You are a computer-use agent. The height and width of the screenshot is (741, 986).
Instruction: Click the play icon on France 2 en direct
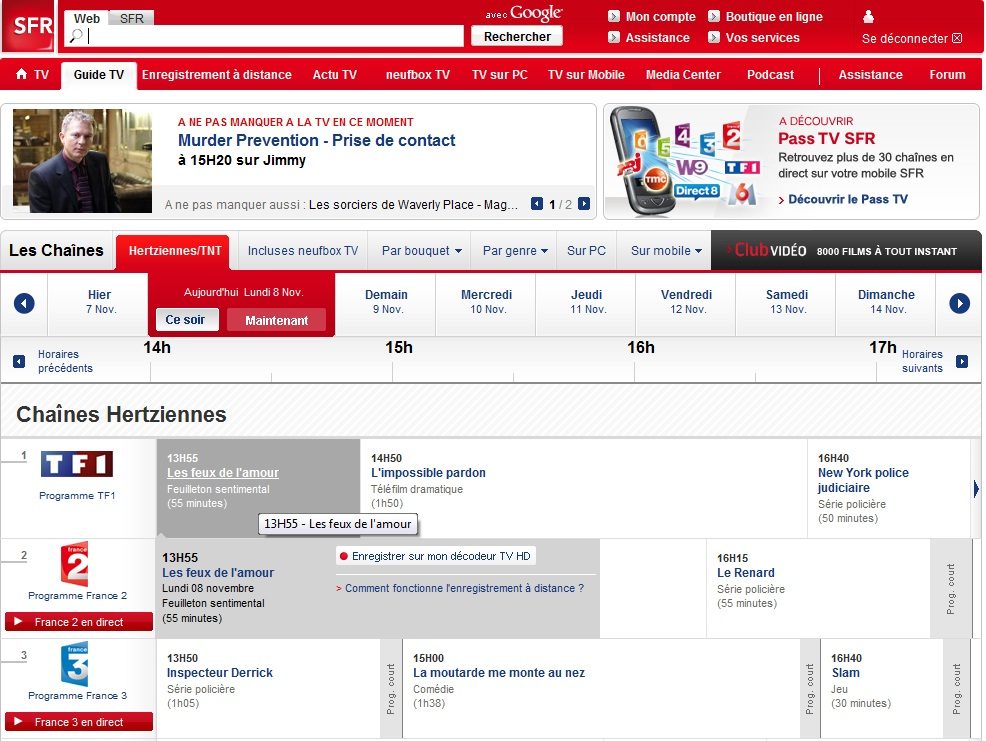coord(18,621)
